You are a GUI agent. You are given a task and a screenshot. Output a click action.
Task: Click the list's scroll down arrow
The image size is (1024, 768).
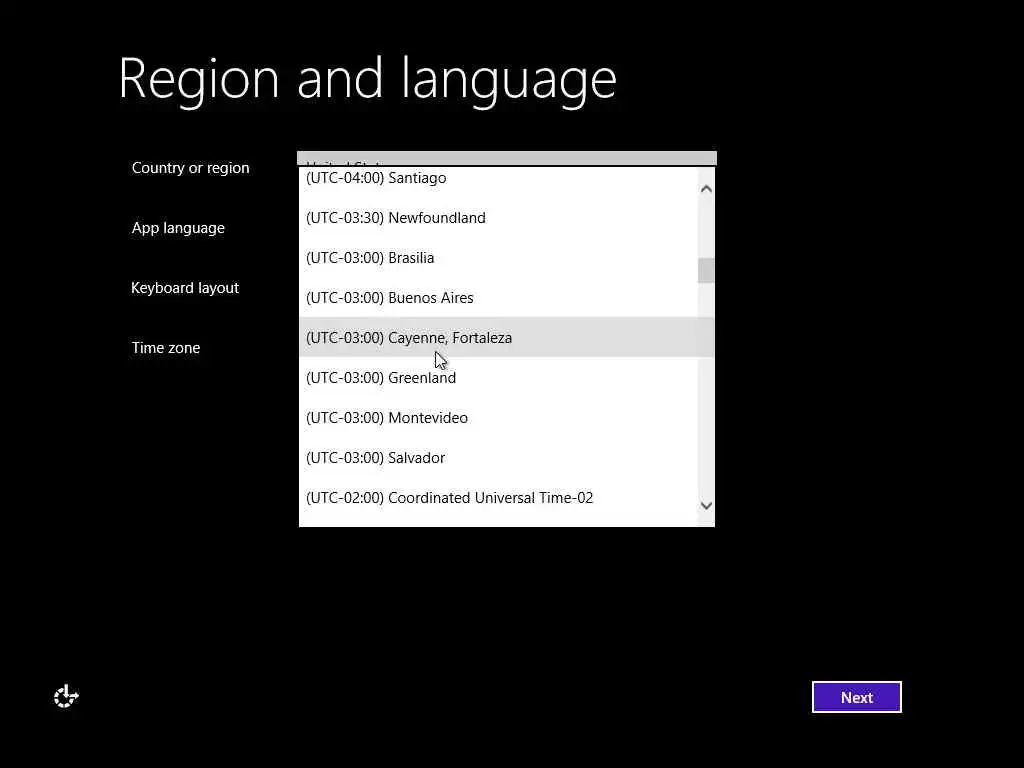pos(706,505)
